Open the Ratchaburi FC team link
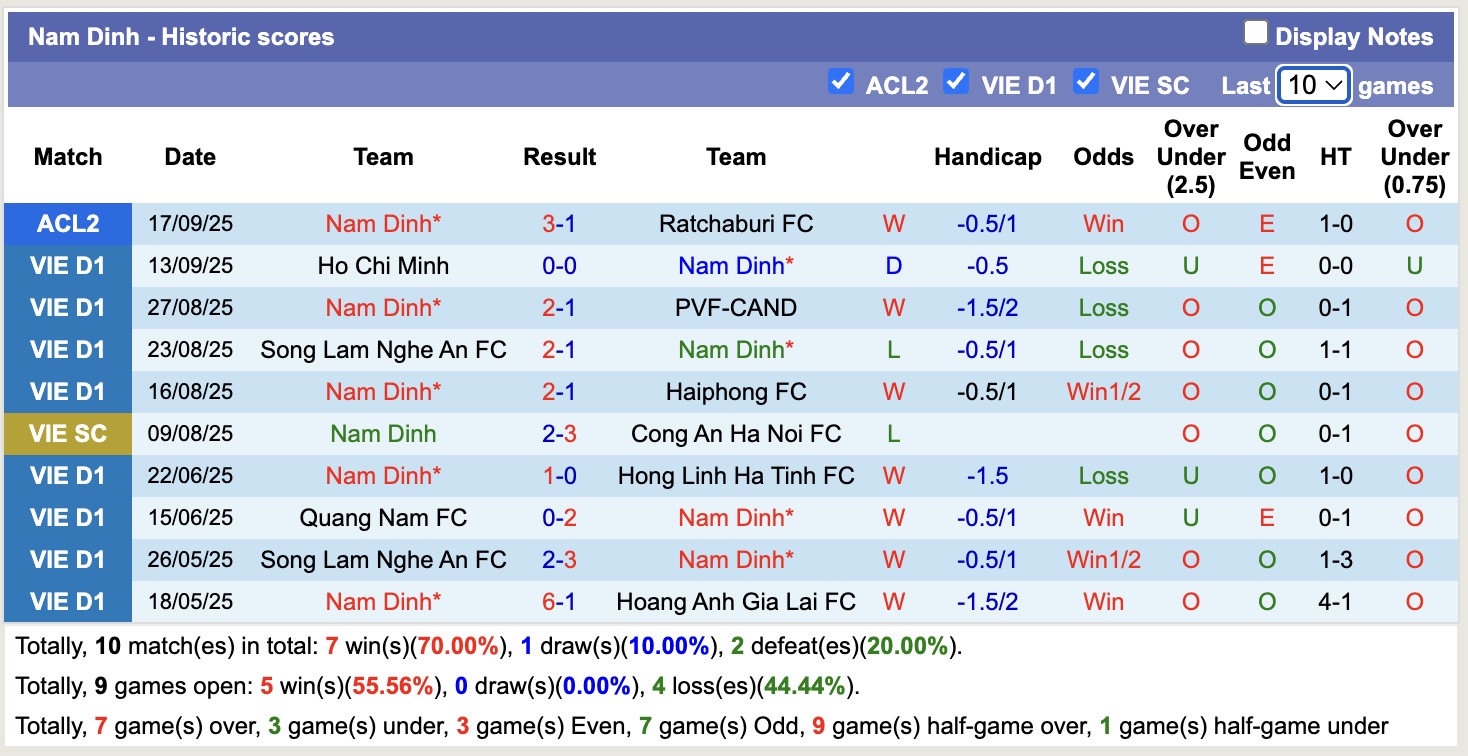Screen dimensions: 1468x756 (x=736, y=223)
